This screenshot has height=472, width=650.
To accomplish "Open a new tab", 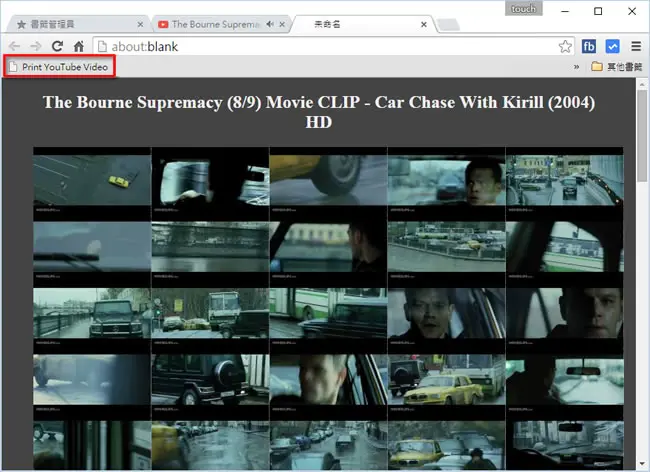I will (x=449, y=25).
